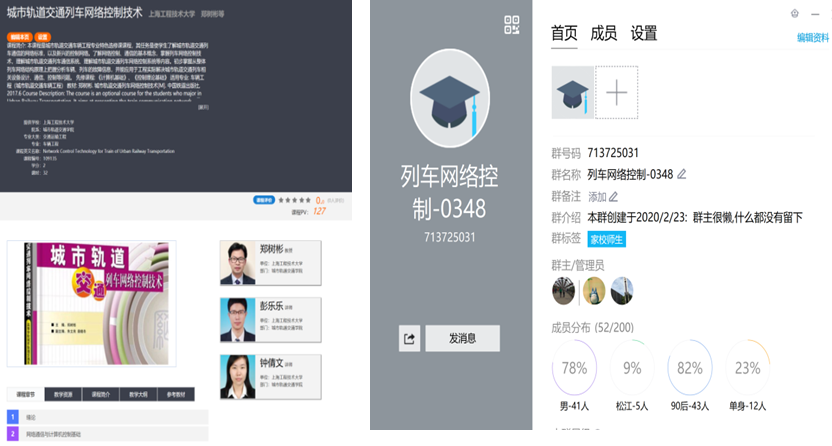Switch to the 设置 tab

point(644,33)
